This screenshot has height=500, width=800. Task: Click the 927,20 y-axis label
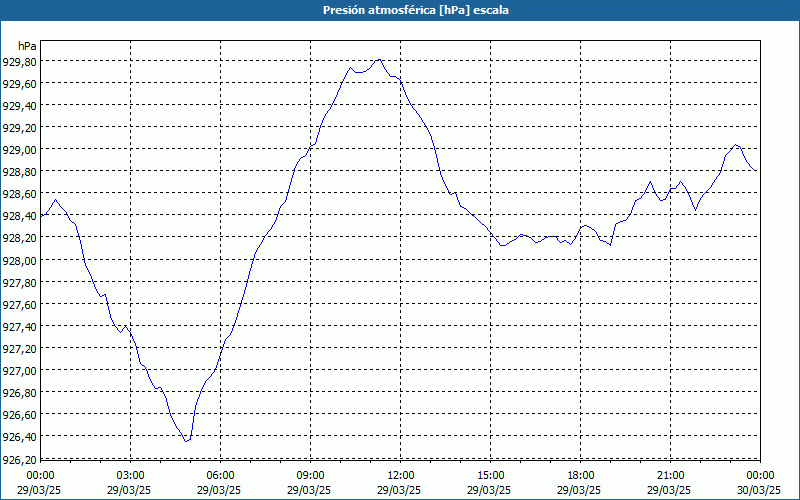tap(19, 348)
